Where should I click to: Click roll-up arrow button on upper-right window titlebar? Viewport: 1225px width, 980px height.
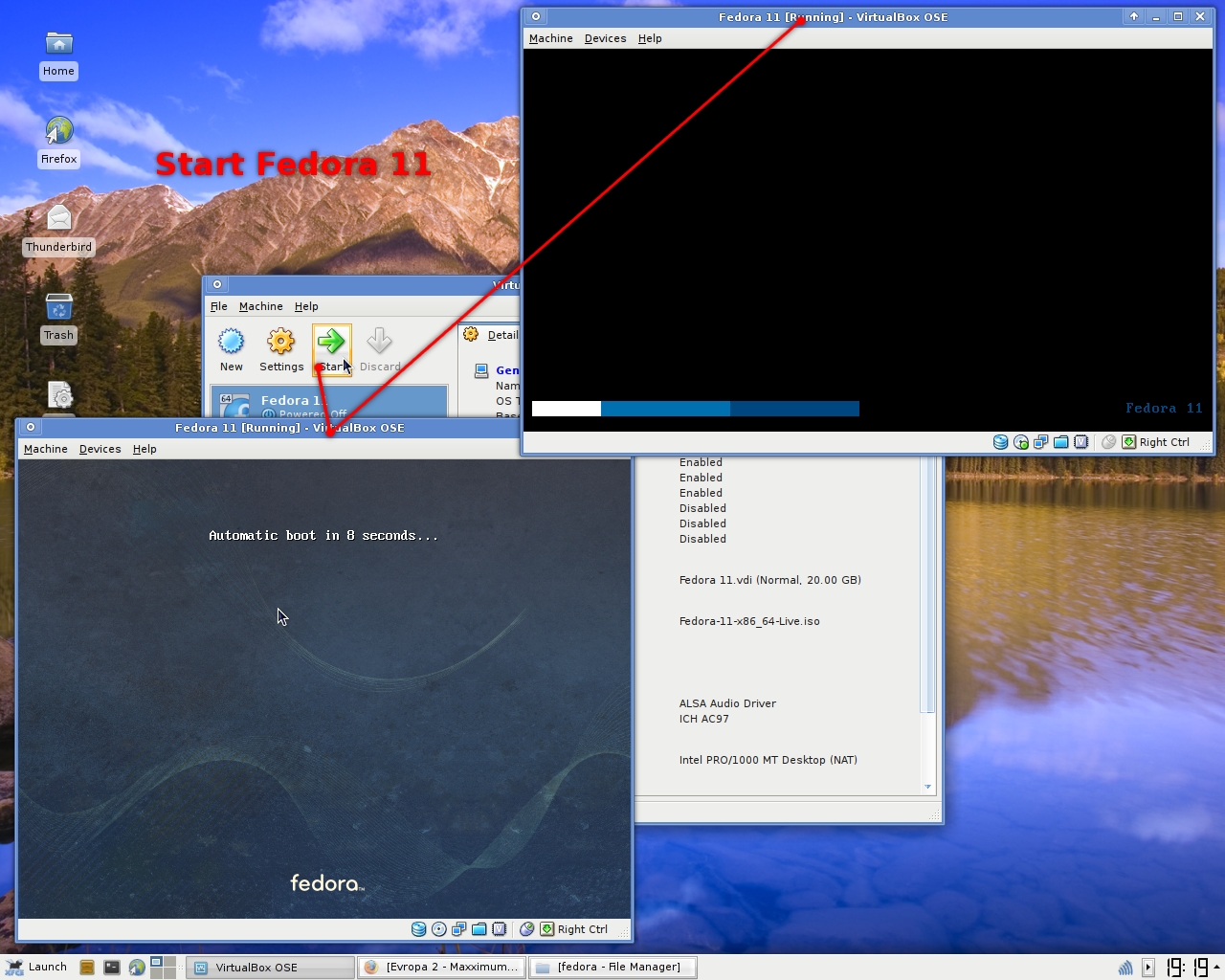1134,16
